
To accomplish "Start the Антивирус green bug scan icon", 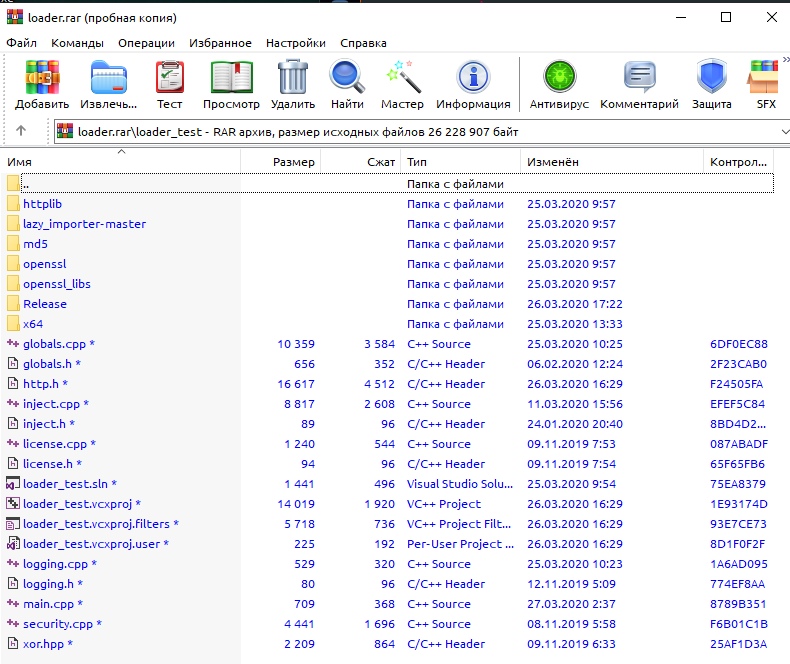I will [559, 77].
